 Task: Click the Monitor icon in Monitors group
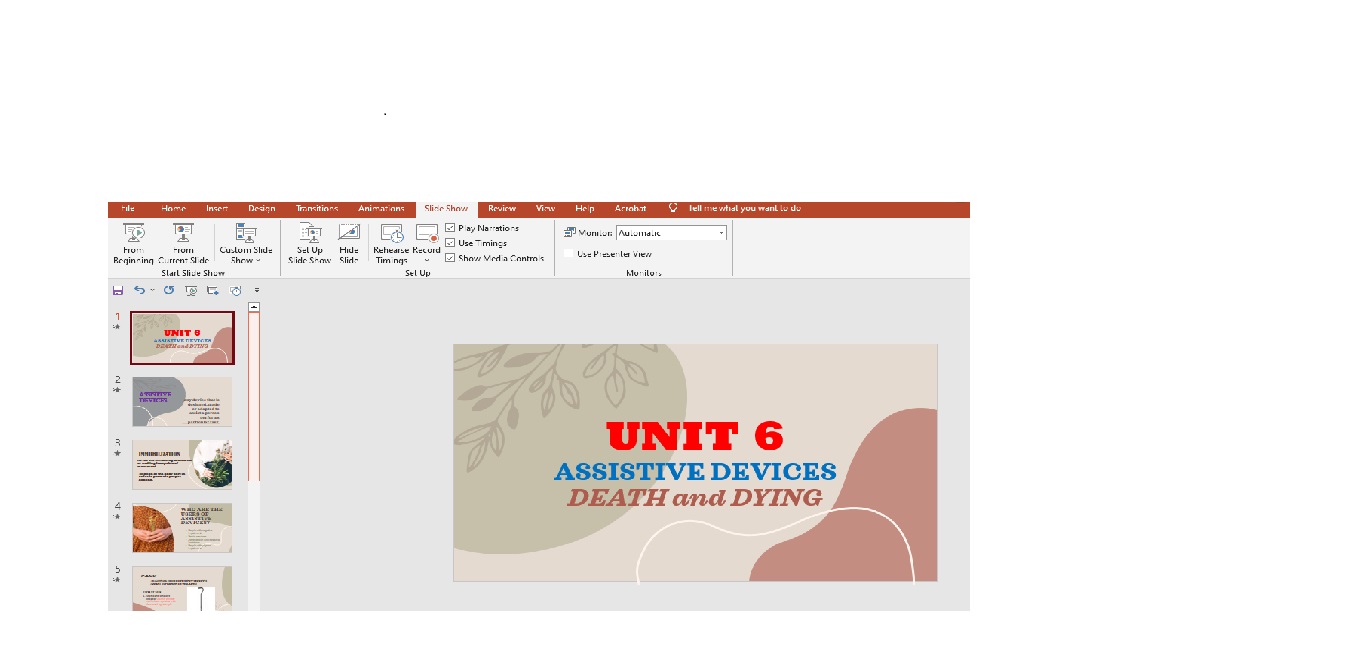[x=570, y=232]
